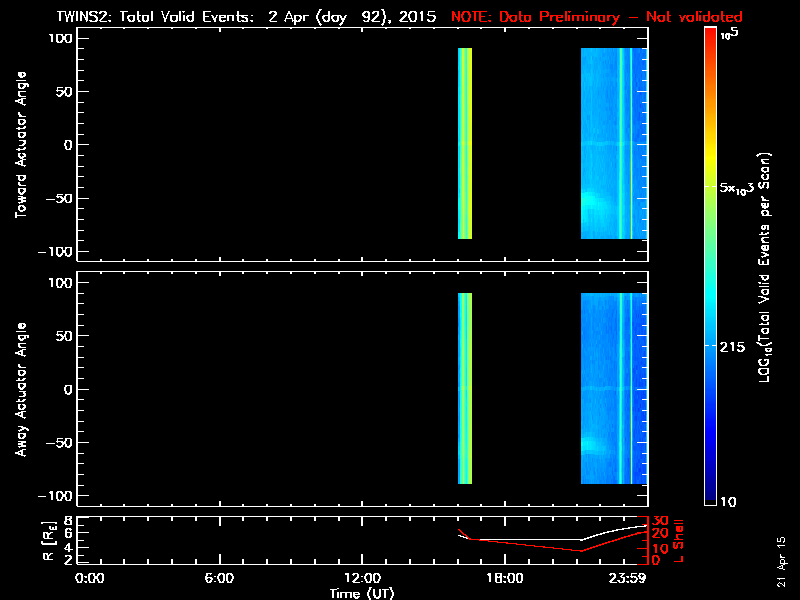Select the 12:00 time tick label

(361, 578)
